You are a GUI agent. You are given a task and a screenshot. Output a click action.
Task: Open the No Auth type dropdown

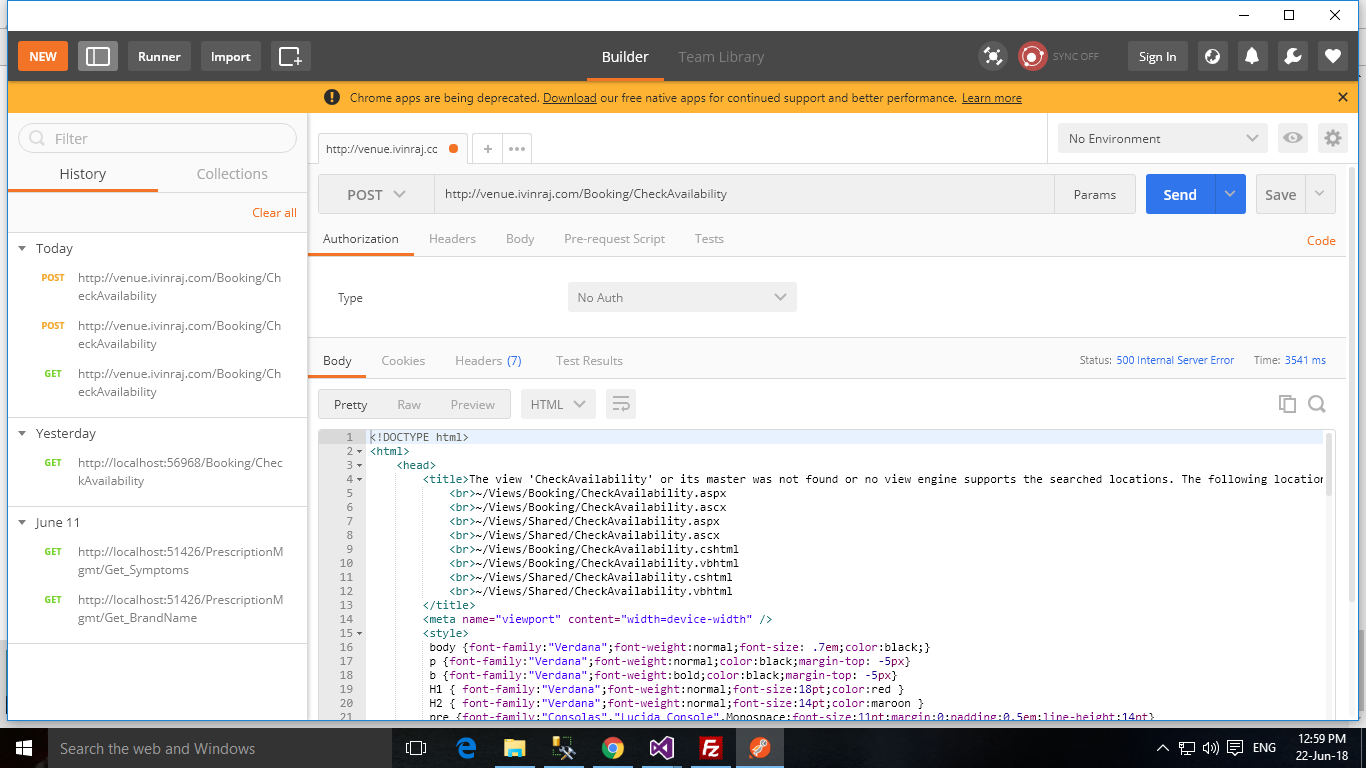click(x=682, y=297)
